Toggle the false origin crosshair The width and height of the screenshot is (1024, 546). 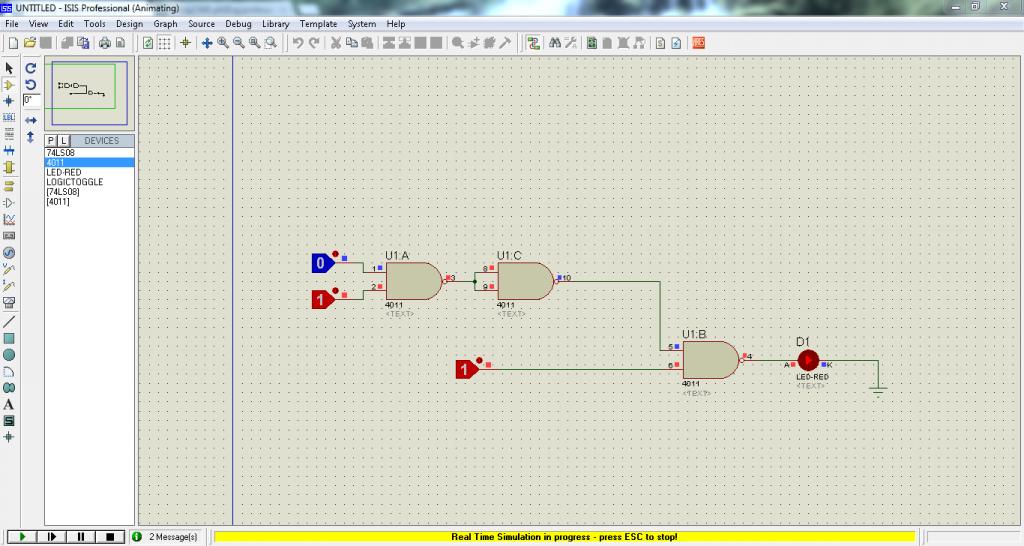(185, 43)
